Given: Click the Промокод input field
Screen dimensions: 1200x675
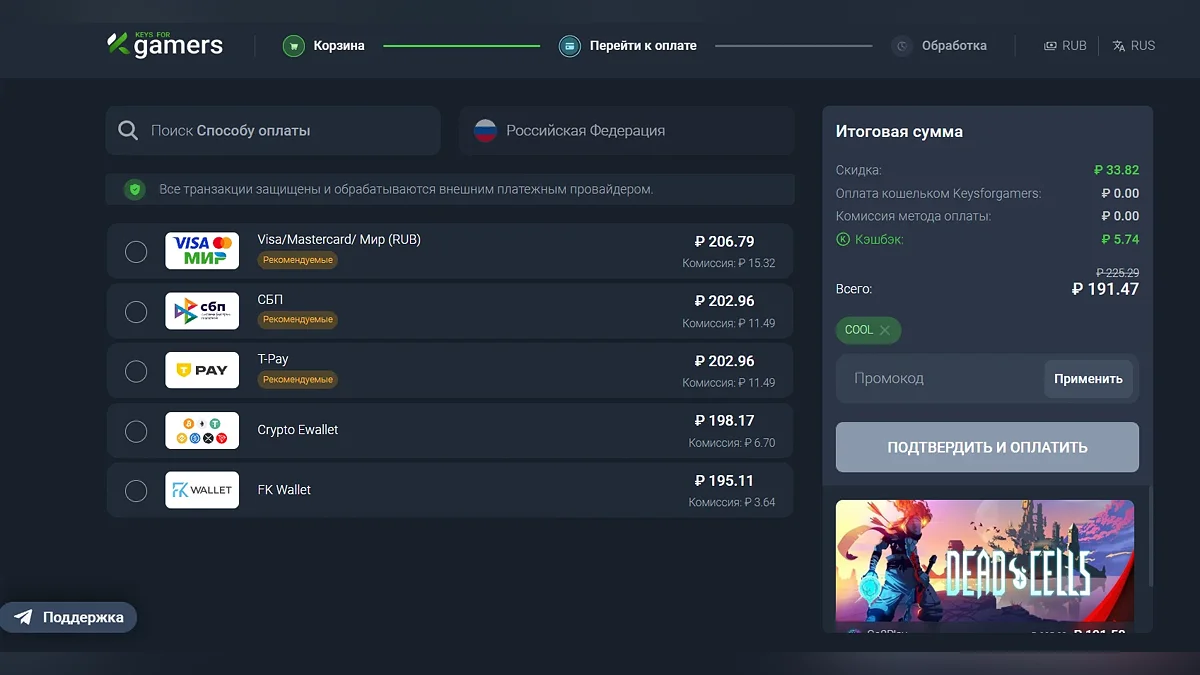Looking at the screenshot, I should pyautogui.click(x=940, y=379).
